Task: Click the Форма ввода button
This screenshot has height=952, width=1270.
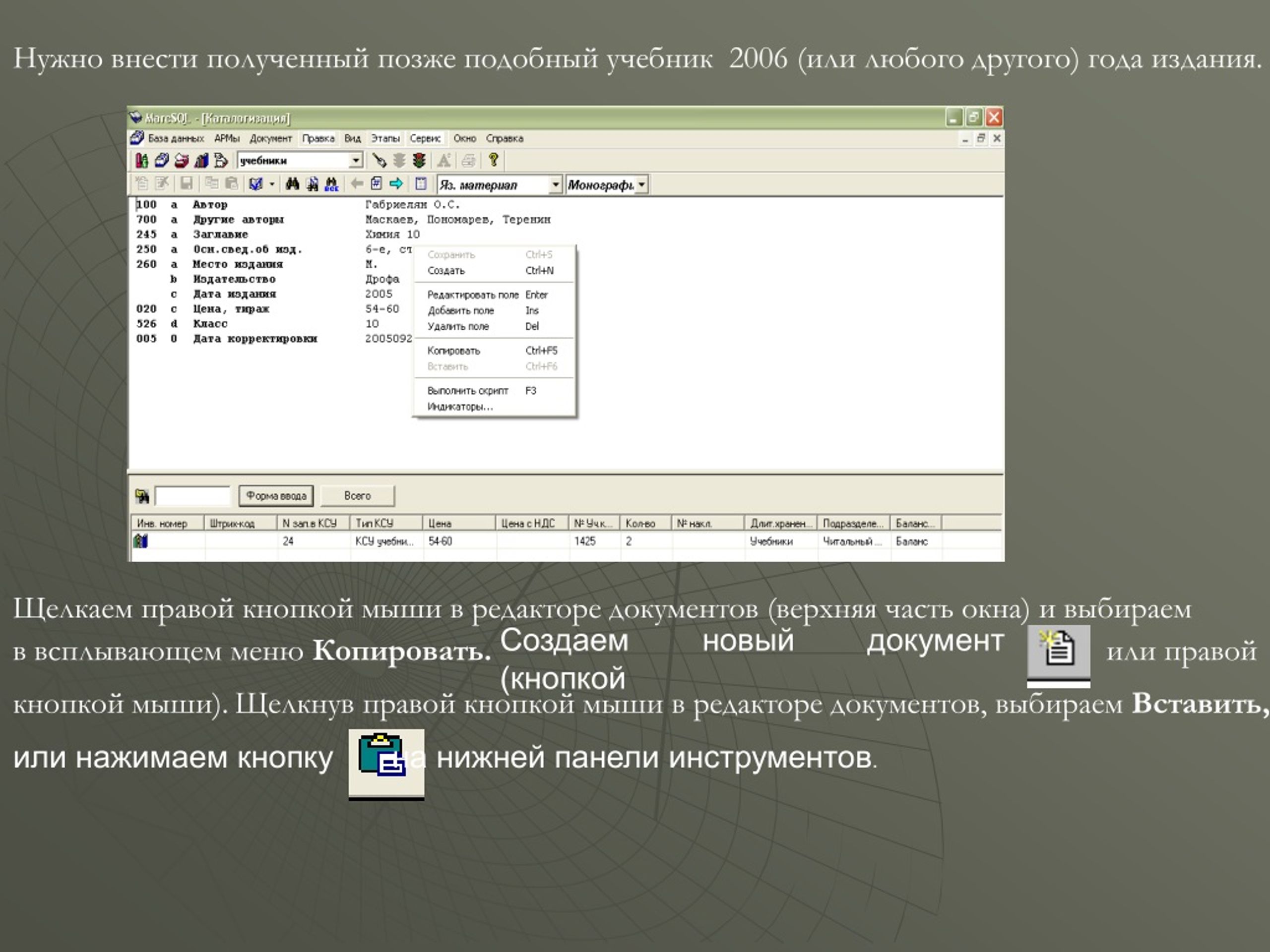Action: coord(276,496)
